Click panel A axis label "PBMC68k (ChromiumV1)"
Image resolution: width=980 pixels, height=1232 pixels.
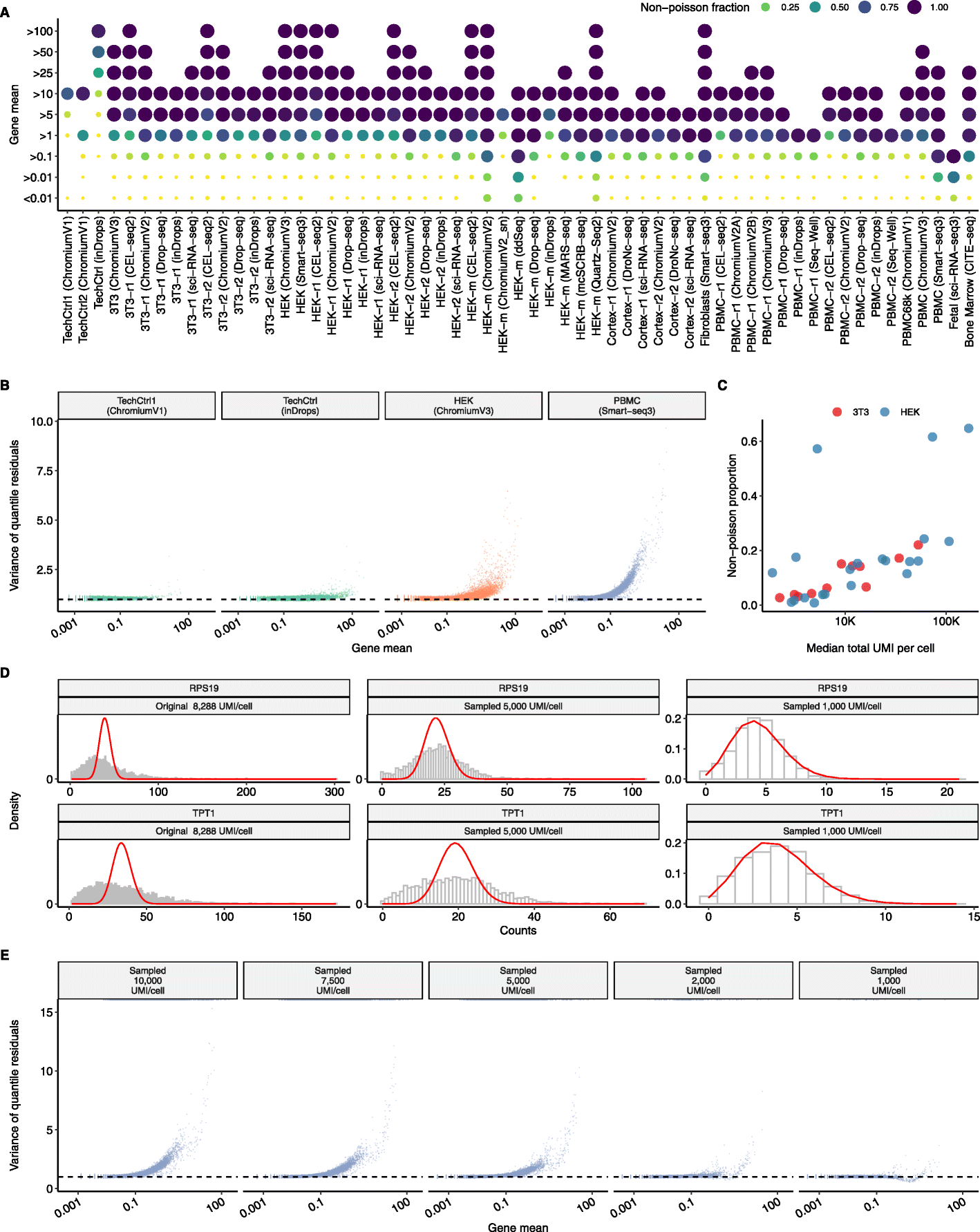(x=907, y=281)
